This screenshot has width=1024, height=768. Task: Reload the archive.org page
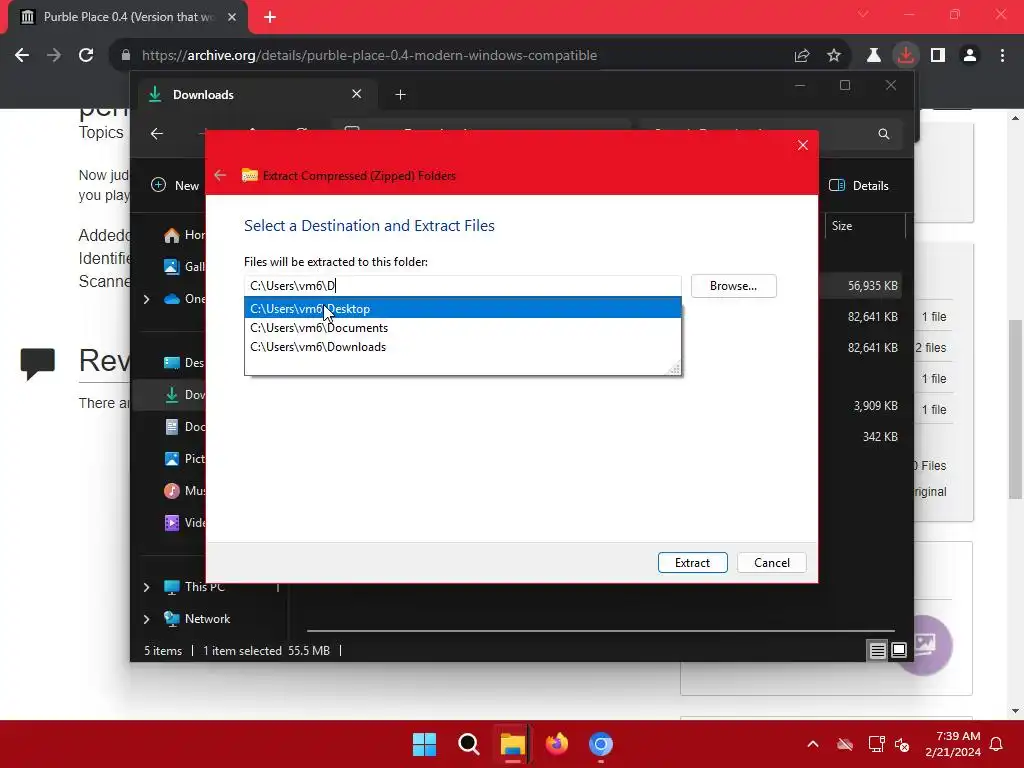click(86, 56)
